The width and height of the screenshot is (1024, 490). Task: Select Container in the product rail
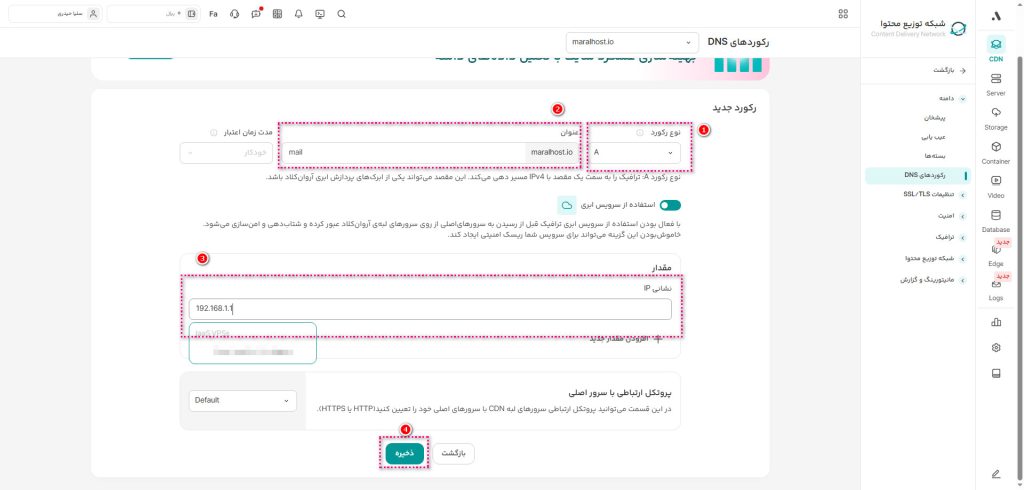click(996, 152)
